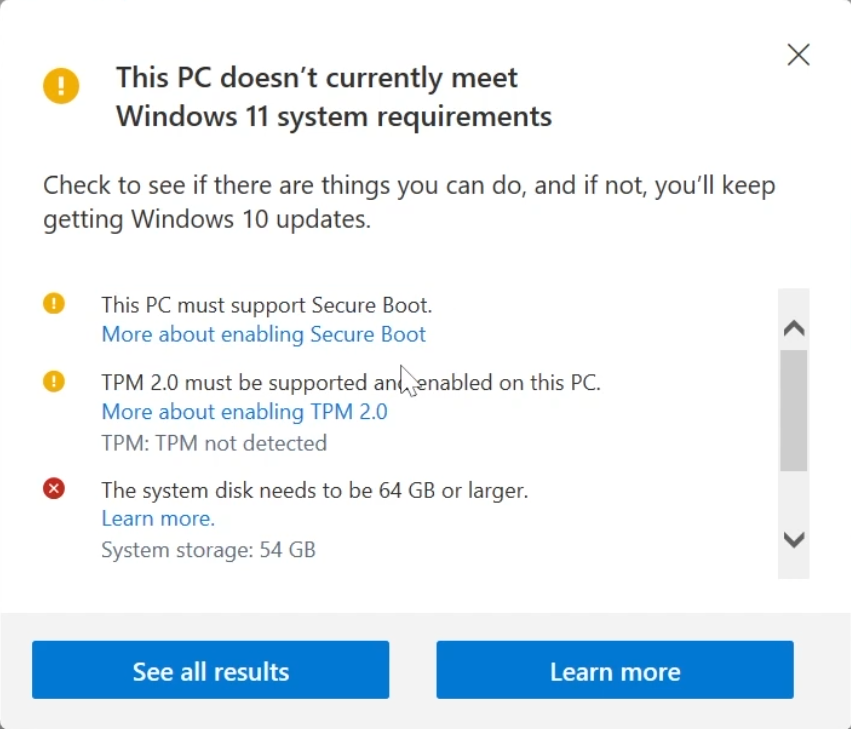Click the large yellow warning icon by title
851x729 pixels.
pos(61,85)
